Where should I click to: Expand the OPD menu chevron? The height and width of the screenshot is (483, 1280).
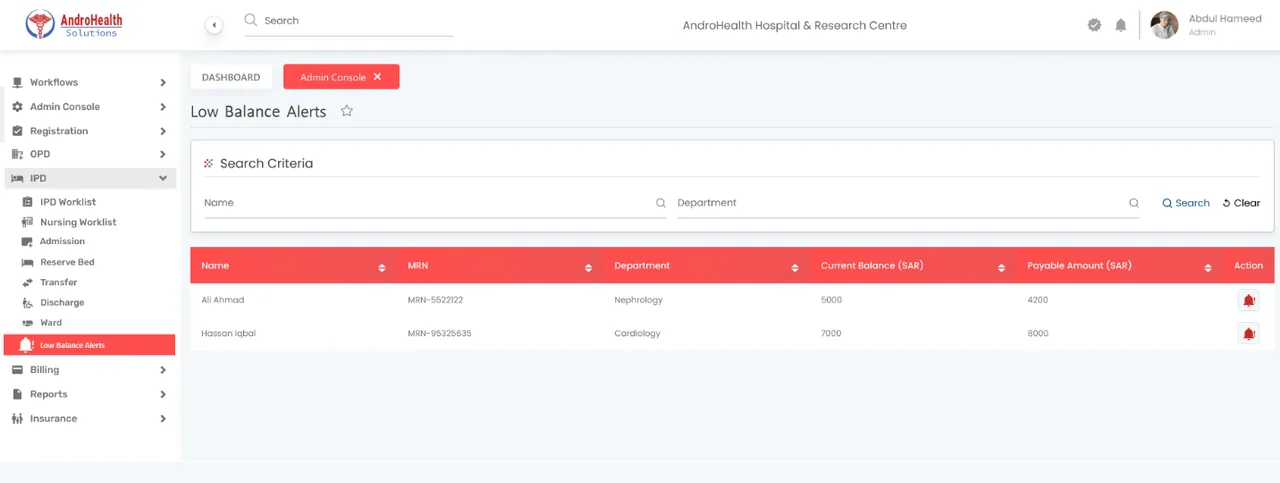[163, 154]
